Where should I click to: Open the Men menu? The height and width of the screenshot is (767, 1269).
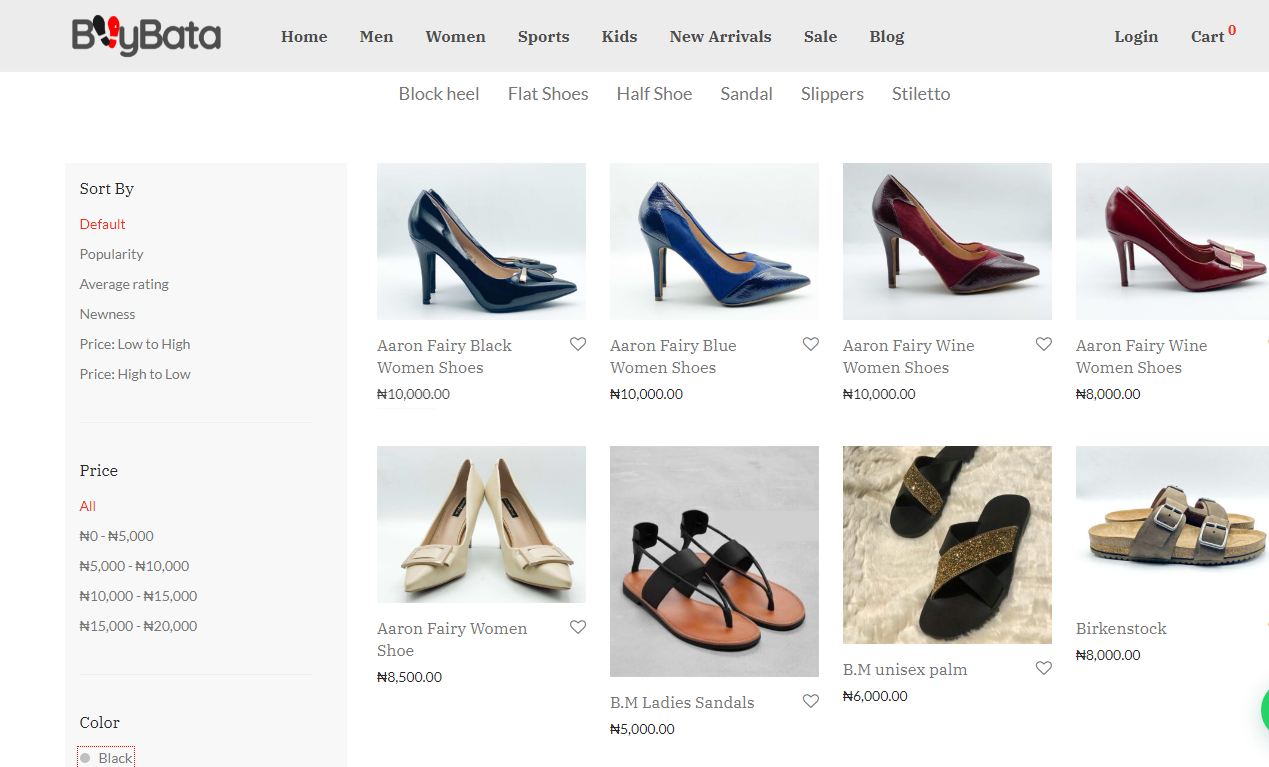[x=376, y=37]
